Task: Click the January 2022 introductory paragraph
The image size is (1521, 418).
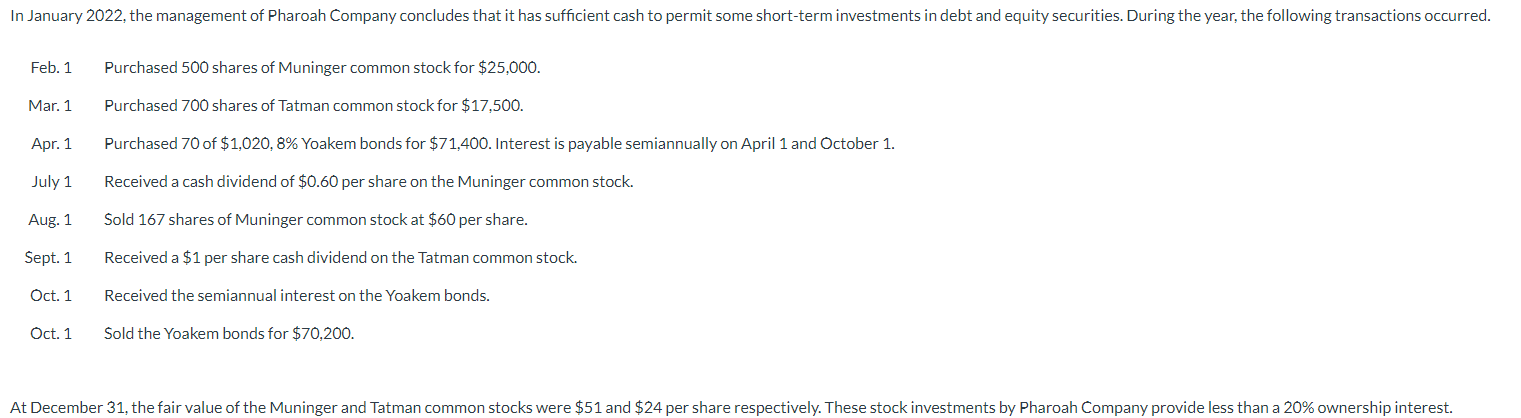Action: (x=750, y=18)
